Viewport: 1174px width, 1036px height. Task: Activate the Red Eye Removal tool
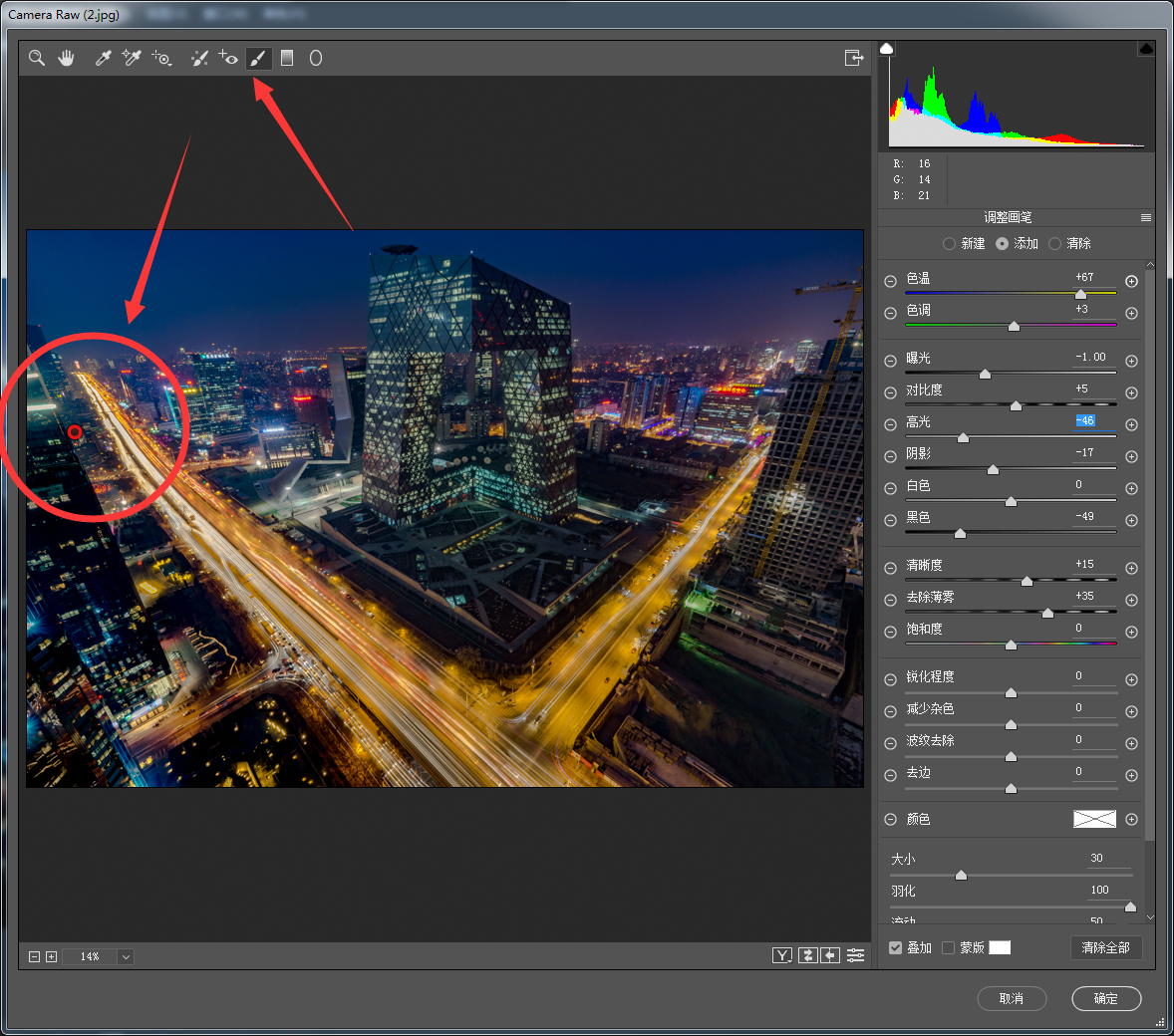click(228, 58)
